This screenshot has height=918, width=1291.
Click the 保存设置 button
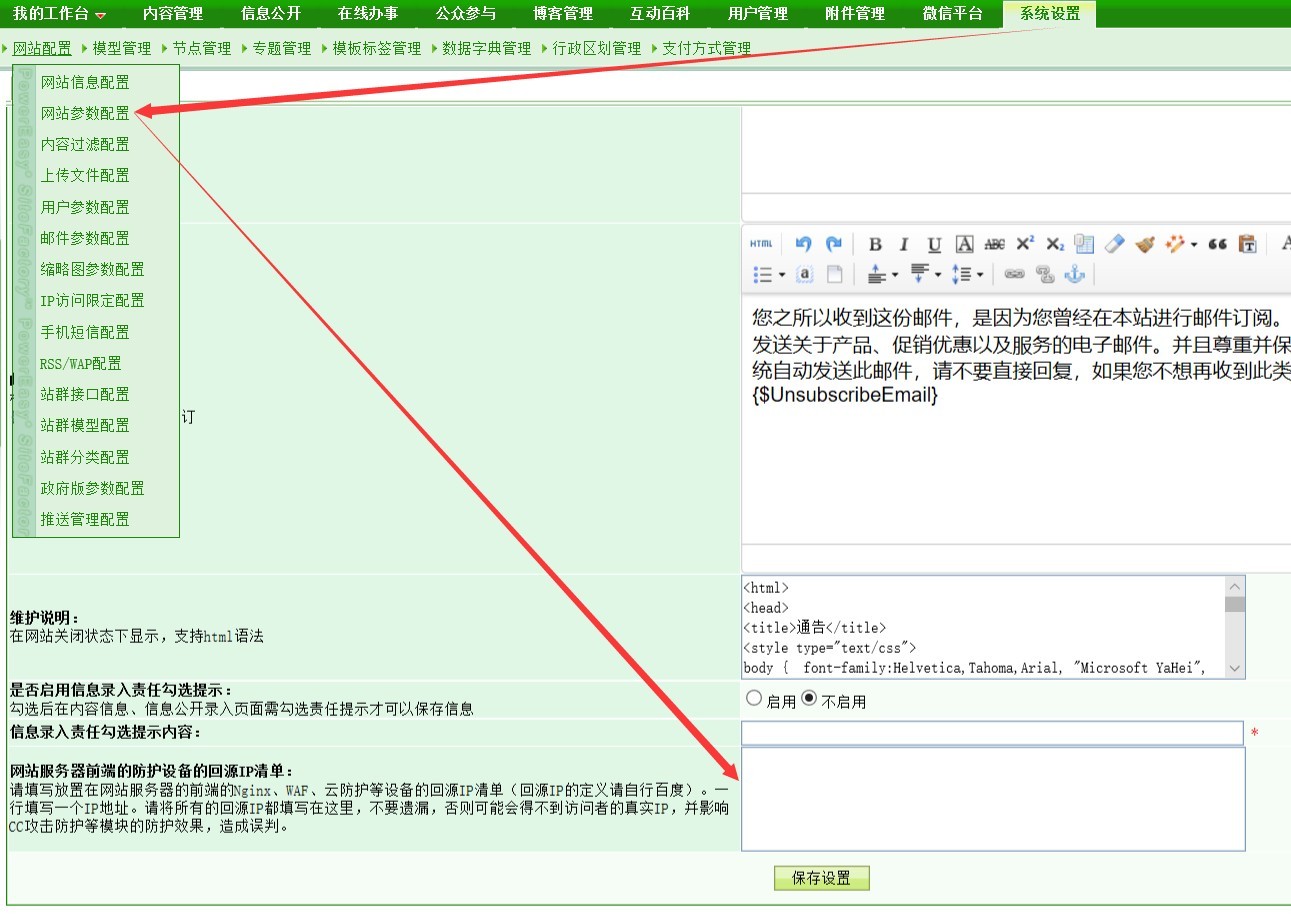click(x=821, y=878)
